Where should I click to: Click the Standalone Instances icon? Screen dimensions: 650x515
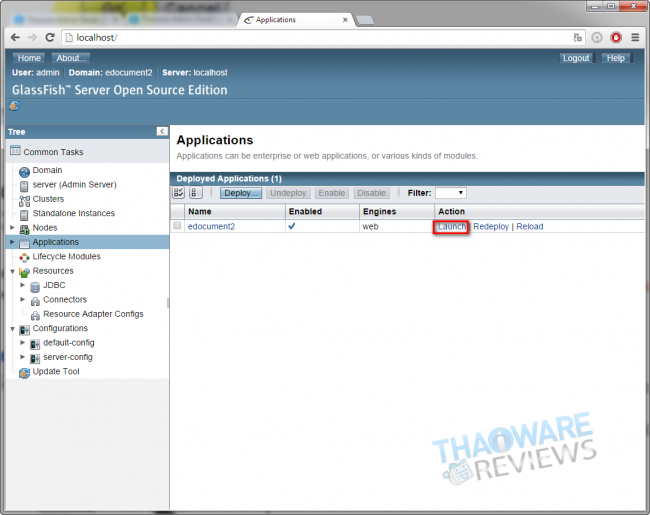[24, 214]
